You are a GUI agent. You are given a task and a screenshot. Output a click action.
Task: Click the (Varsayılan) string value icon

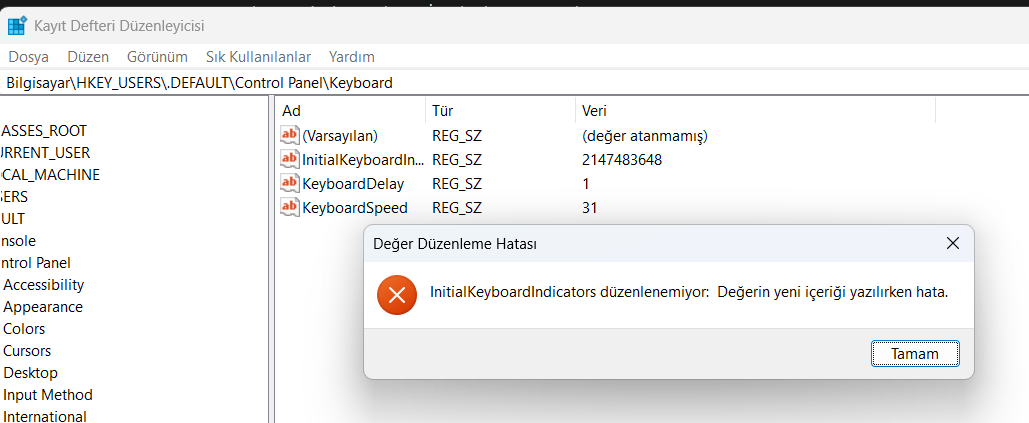[x=289, y=136]
